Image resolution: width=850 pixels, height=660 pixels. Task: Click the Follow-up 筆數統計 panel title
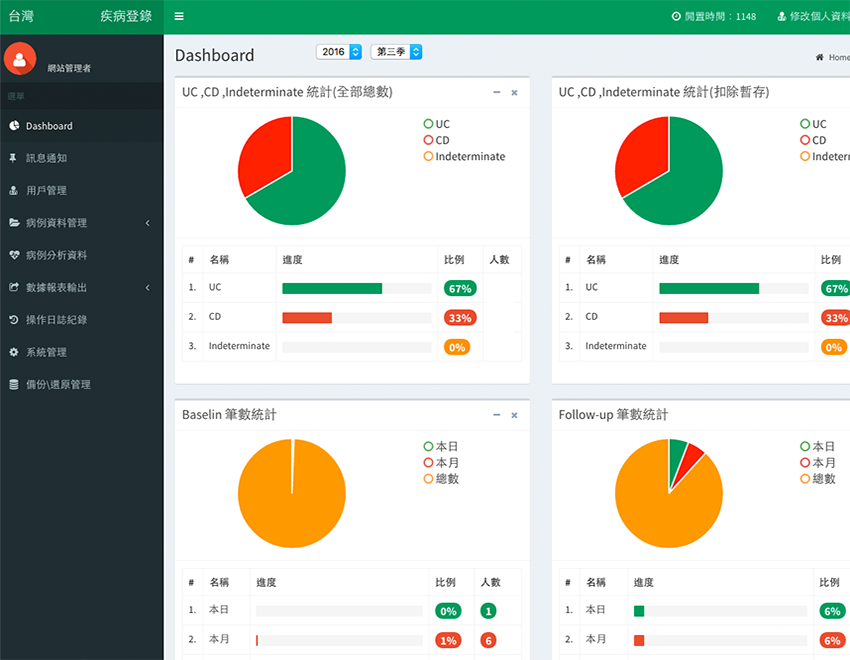(614, 415)
